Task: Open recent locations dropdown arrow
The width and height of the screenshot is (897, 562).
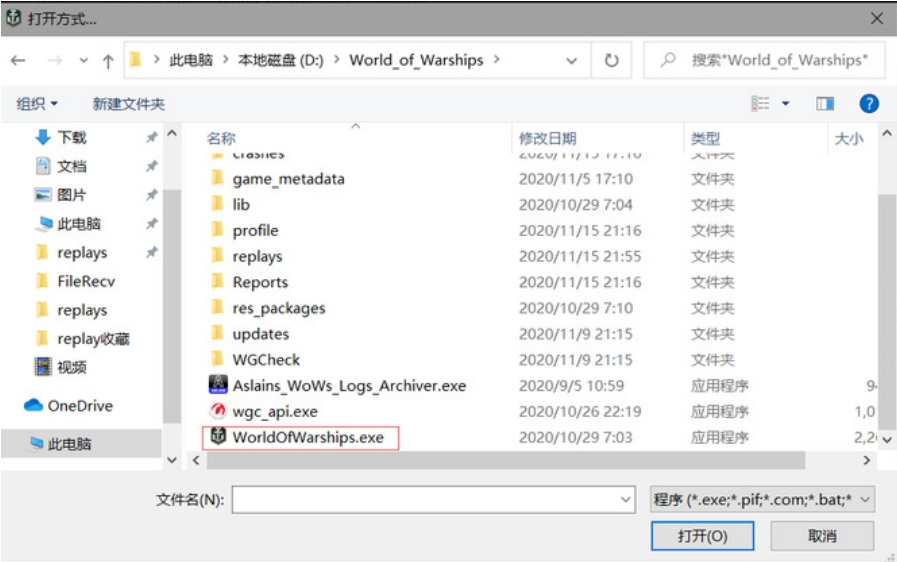Action: click(x=84, y=60)
